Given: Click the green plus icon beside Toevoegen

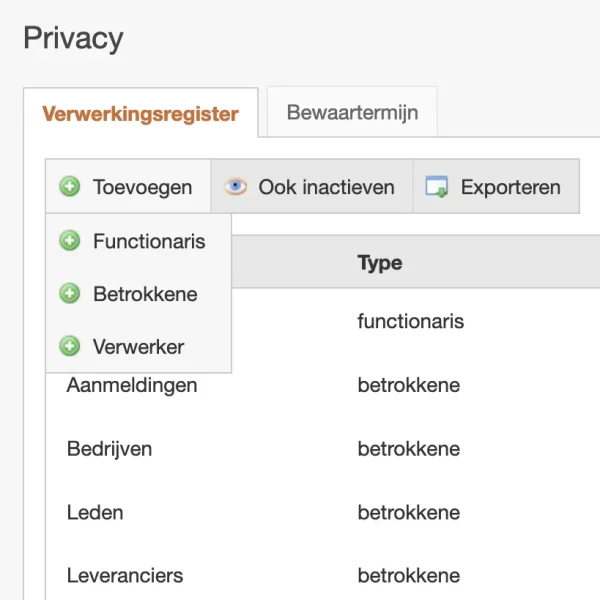Looking at the screenshot, I should coord(70,187).
